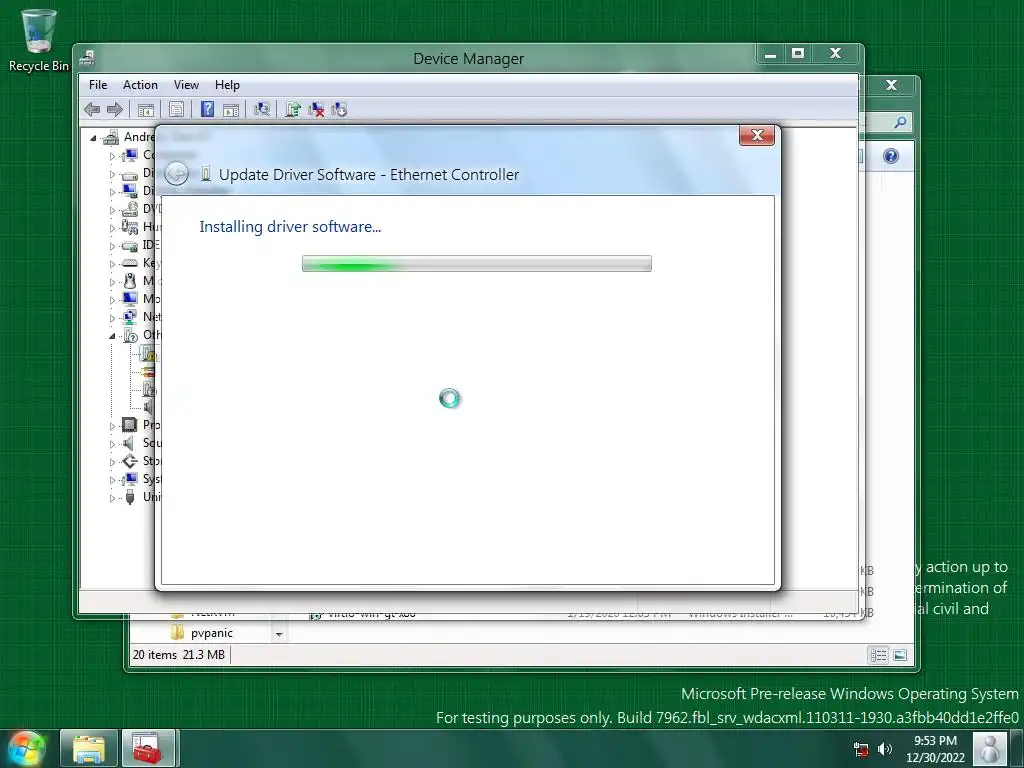Viewport: 1024px width, 768px height.
Task: Expand the Monitors category arrow
Action: click(112, 300)
